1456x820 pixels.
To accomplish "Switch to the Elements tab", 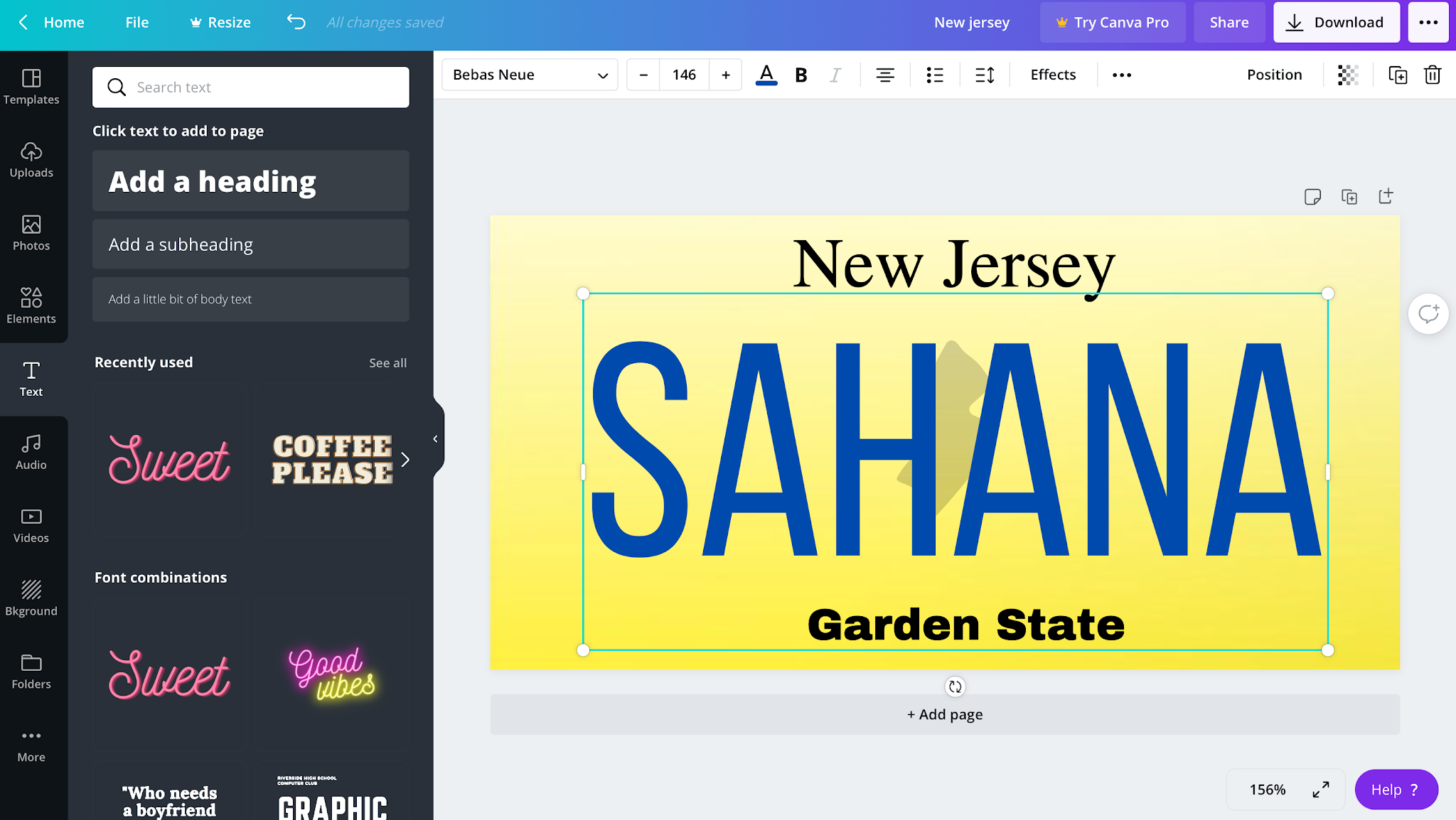I will point(31,306).
